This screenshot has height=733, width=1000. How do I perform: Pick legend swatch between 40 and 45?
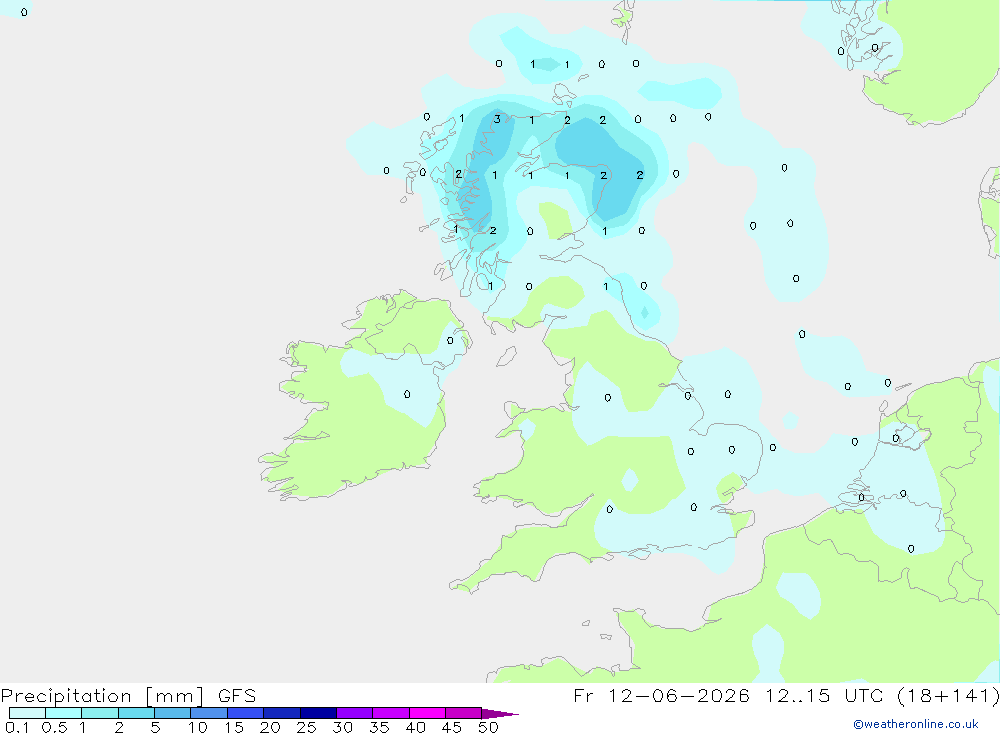coord(427,713)
